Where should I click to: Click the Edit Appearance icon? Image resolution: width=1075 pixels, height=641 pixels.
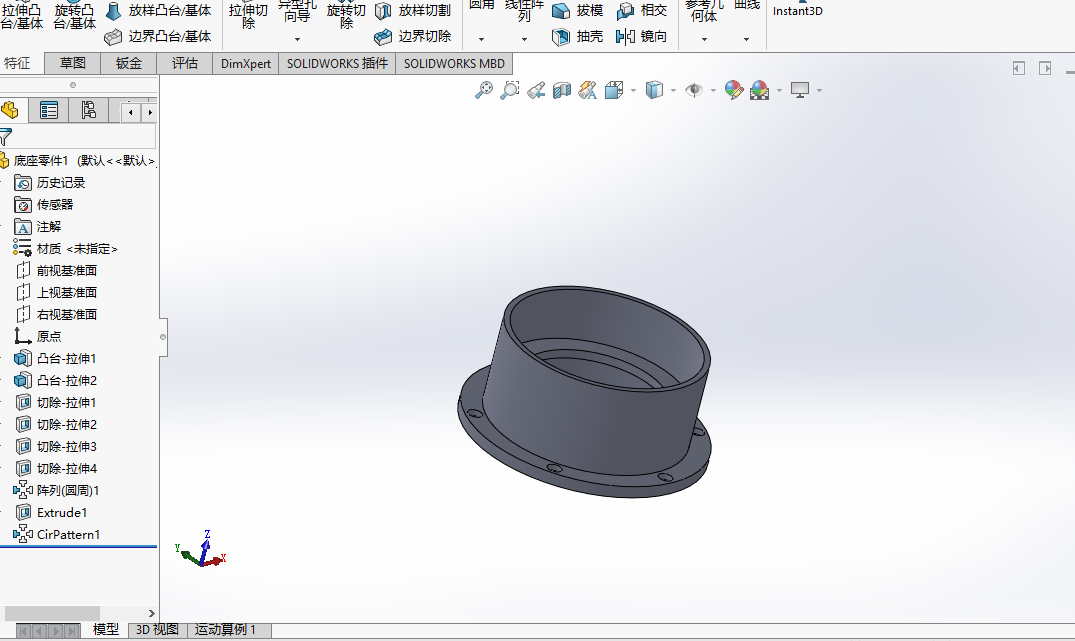734,90
